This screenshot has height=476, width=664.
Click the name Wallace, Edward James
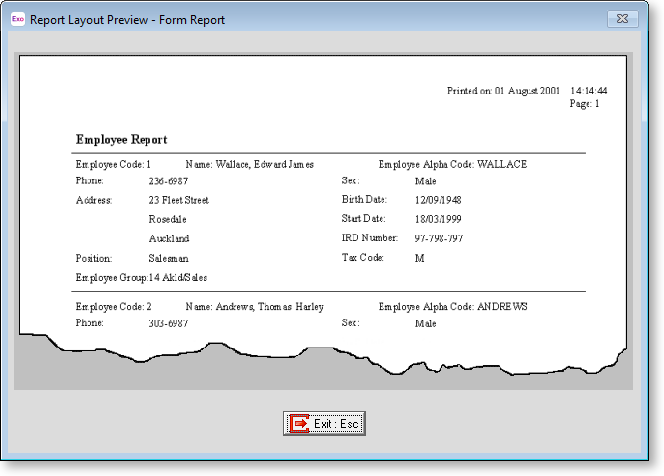(250, 164)
